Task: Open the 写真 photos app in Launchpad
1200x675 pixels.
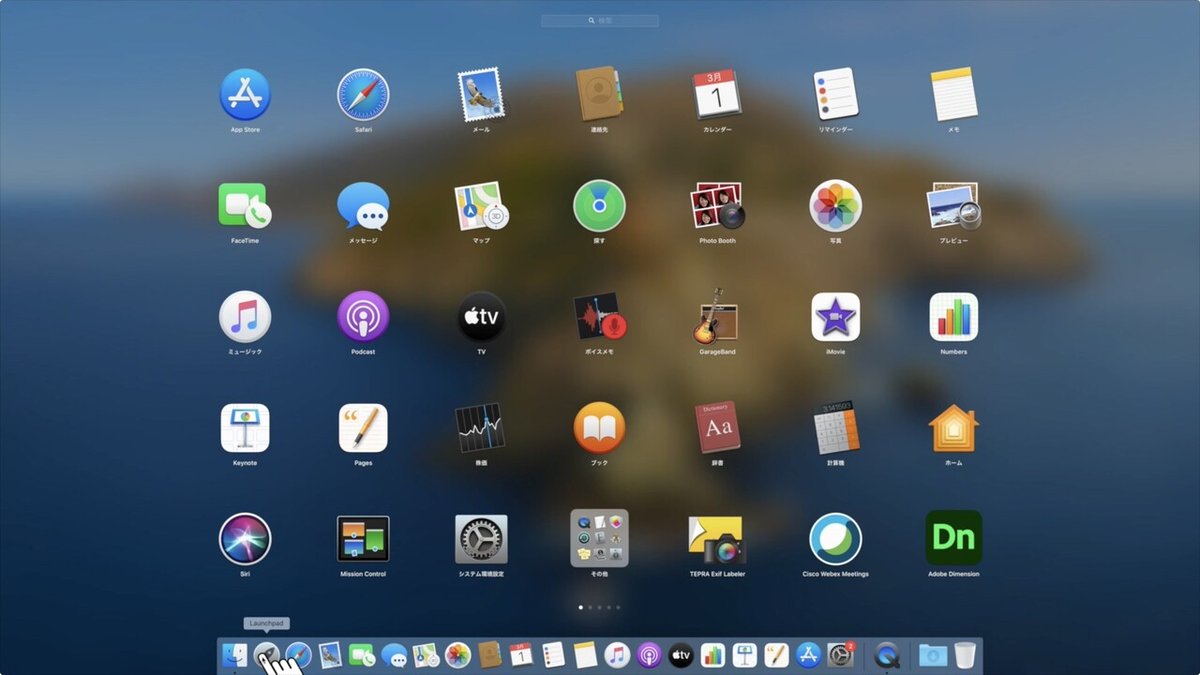Action: [835, 206]
